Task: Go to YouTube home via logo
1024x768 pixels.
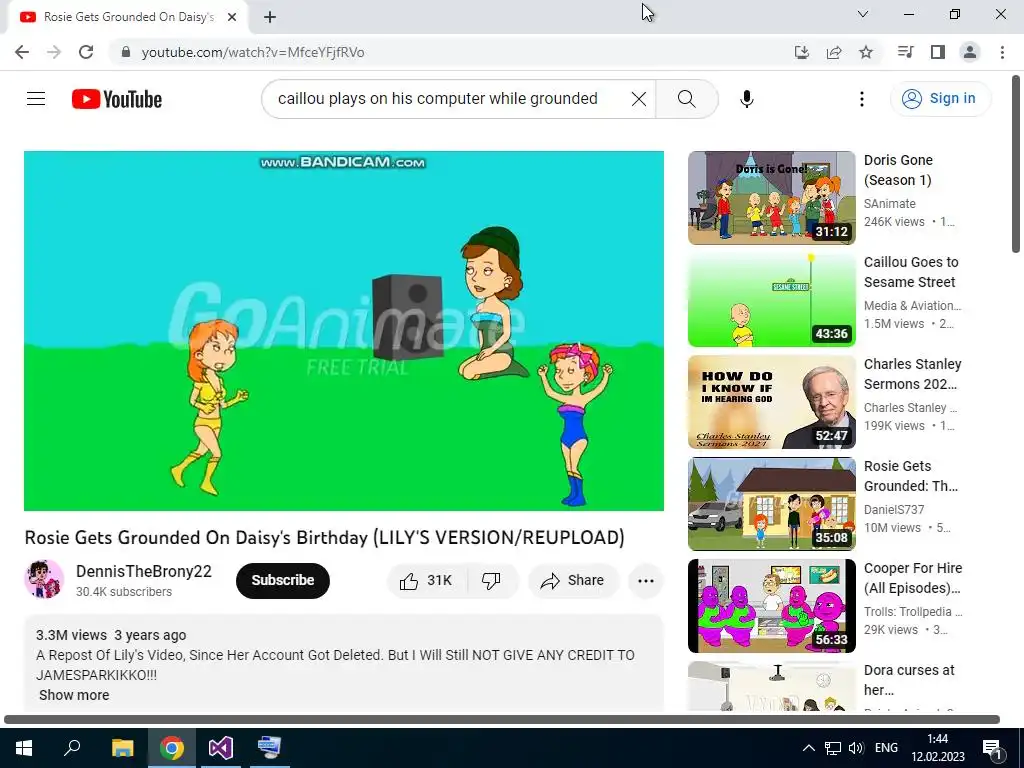Action: [x=117, y=99]
